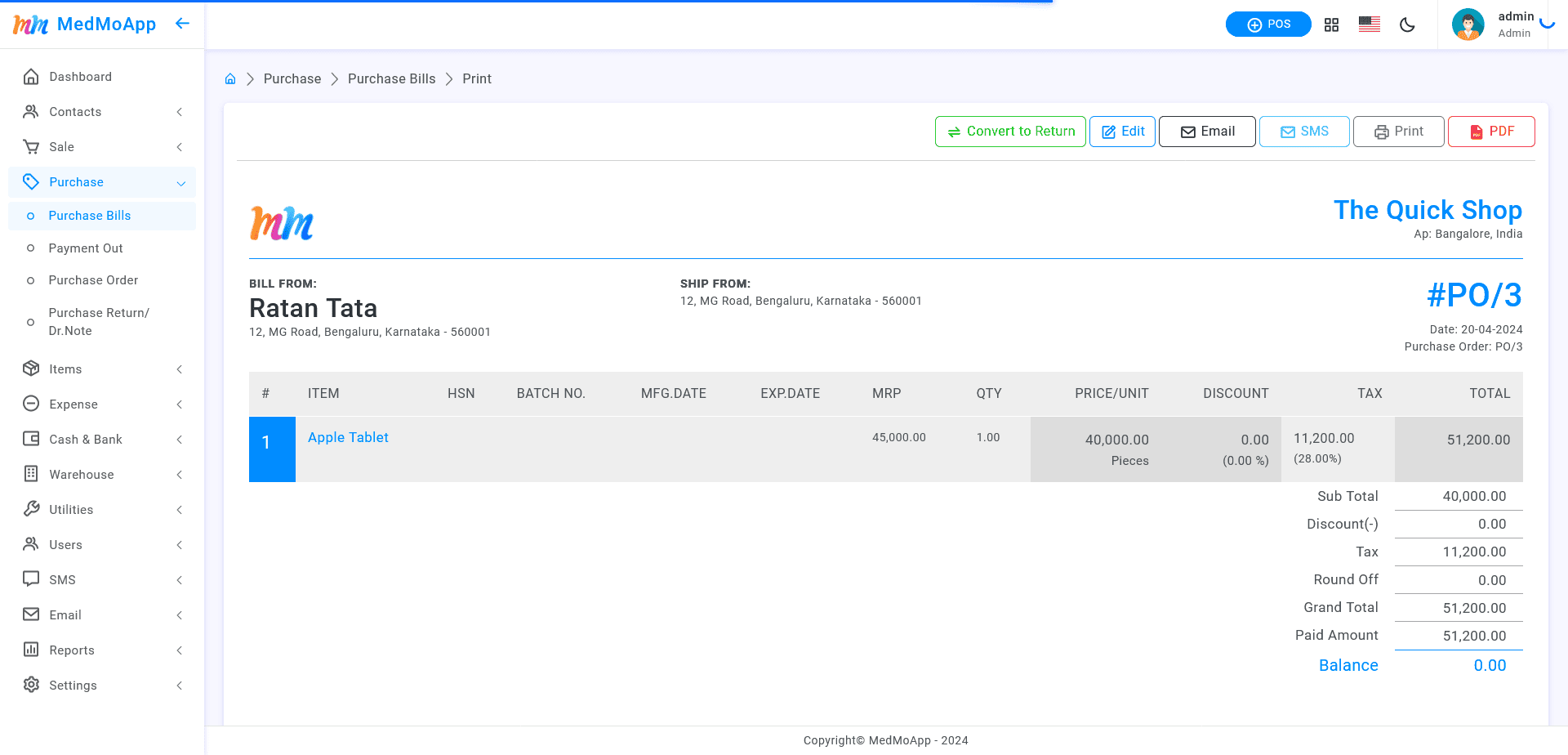Image resolution: width=1568 pixels, height=755 pixels.
Task: Download the bill as PDF
Action: tap(1490, 132)
